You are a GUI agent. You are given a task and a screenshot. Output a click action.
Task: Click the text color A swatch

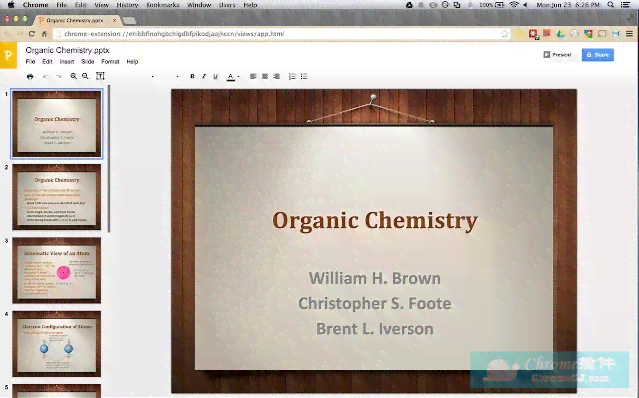coord(231,77)
